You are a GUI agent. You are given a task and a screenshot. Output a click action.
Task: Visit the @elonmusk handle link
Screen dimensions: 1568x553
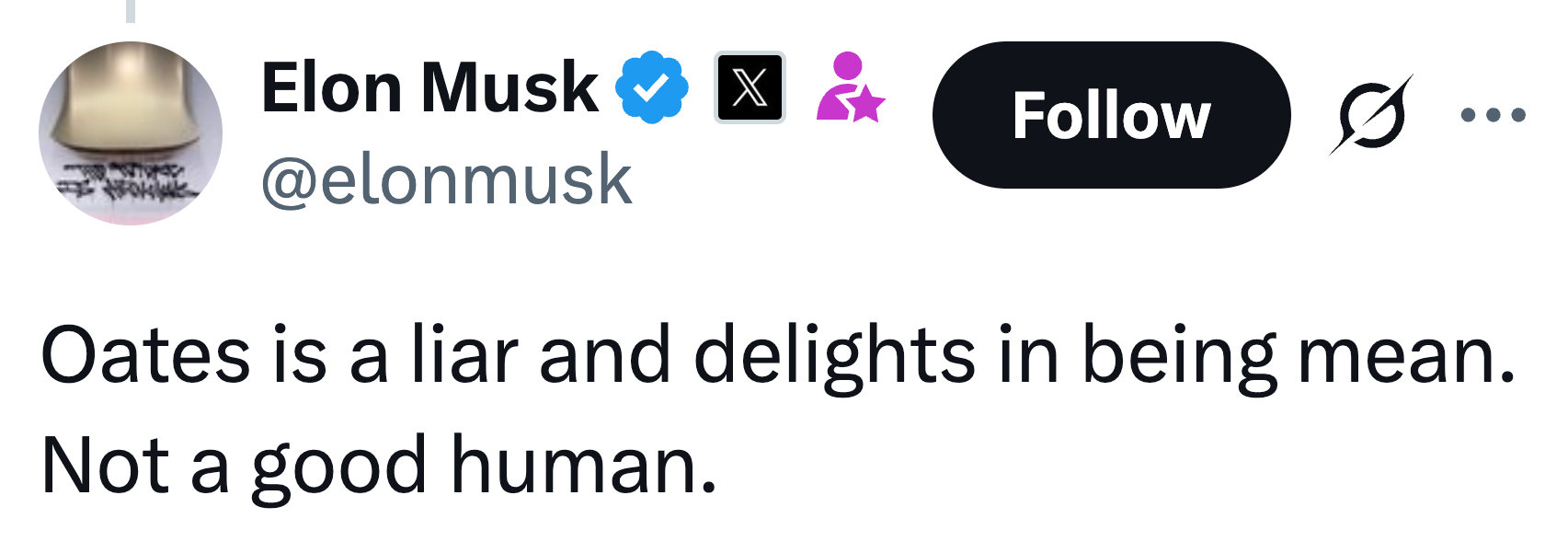(444, 179)
